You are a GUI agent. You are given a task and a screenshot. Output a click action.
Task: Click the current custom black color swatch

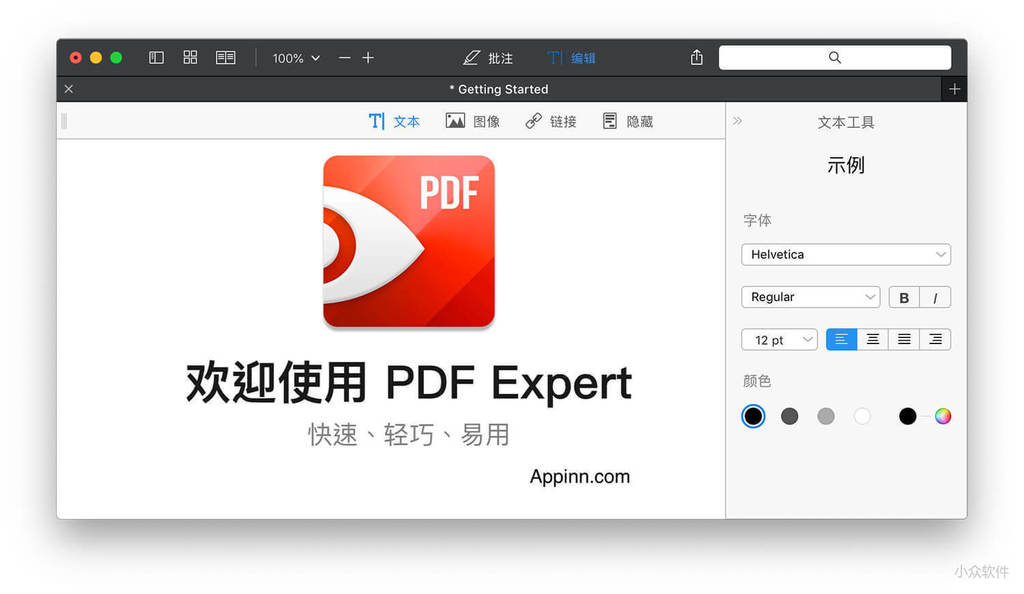(x=908, y=416)
